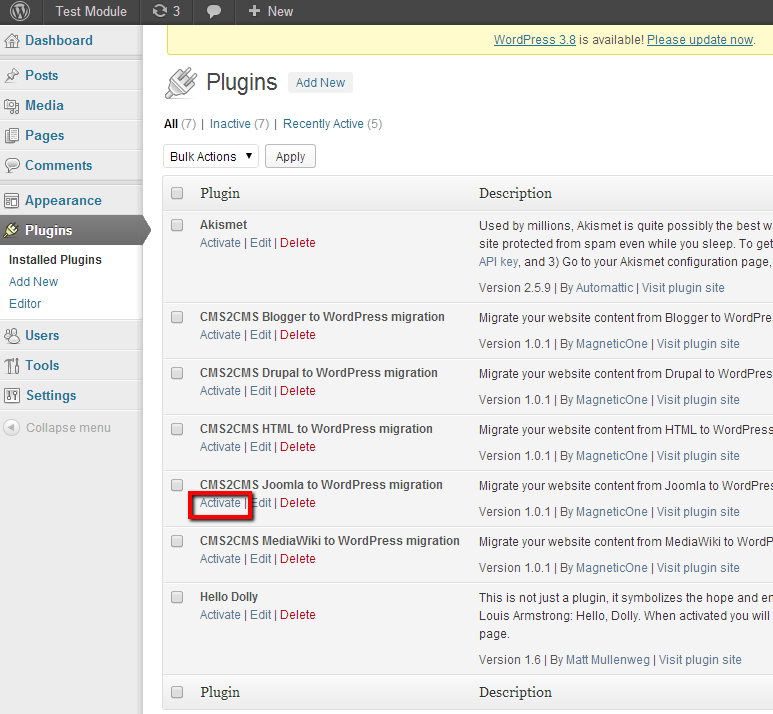Viewport: 773px width, 714px height.
Task: Click the Media icon in sidebar
Action: [12, 106]
